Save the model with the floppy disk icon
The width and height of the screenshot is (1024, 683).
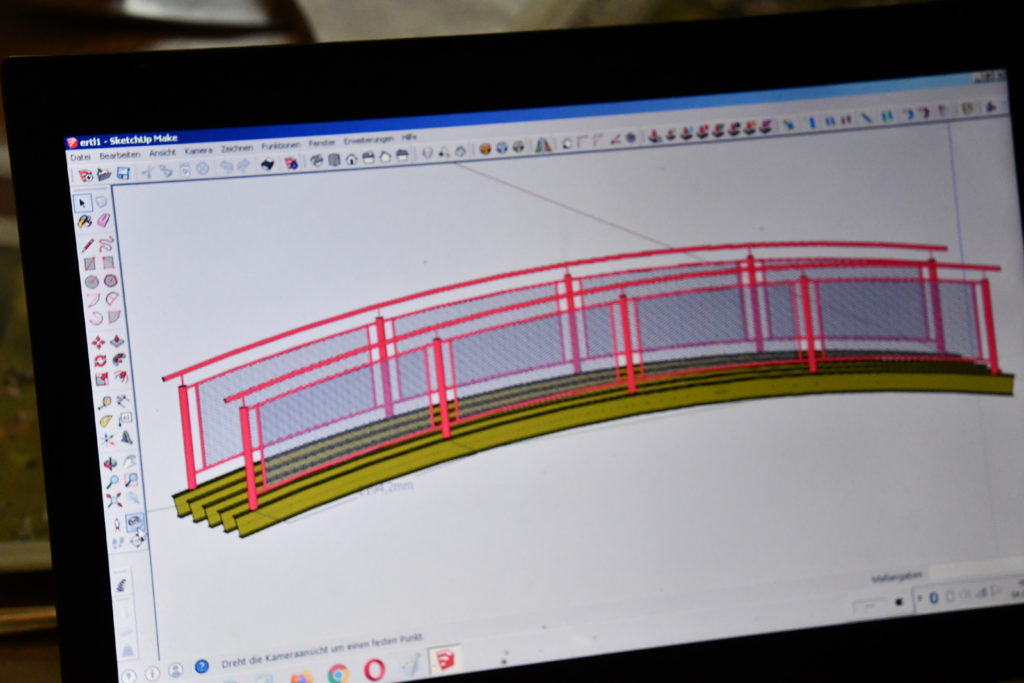coord(123,173)
